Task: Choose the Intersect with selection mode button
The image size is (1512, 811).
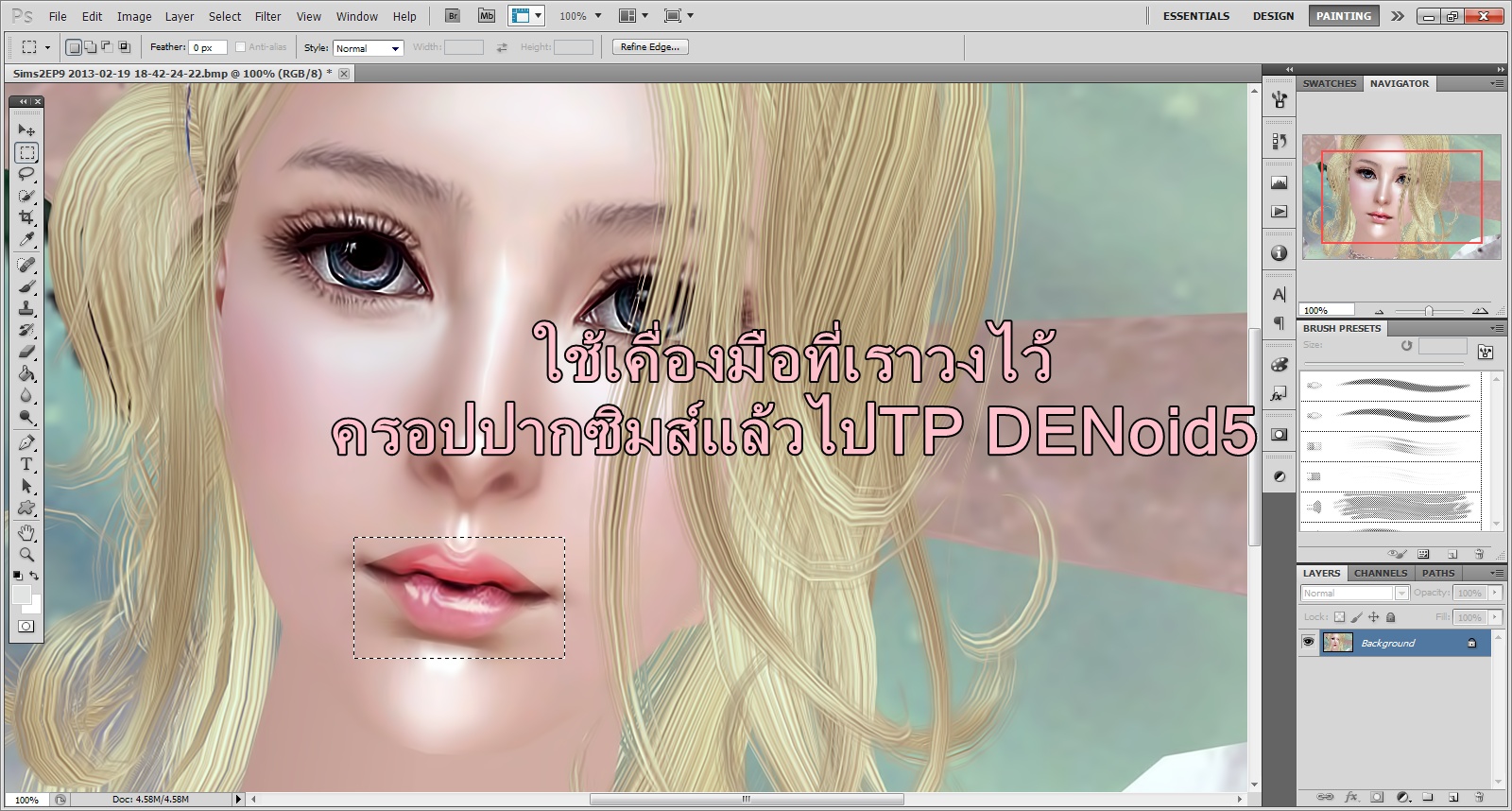Action: [x=124, y=46]
